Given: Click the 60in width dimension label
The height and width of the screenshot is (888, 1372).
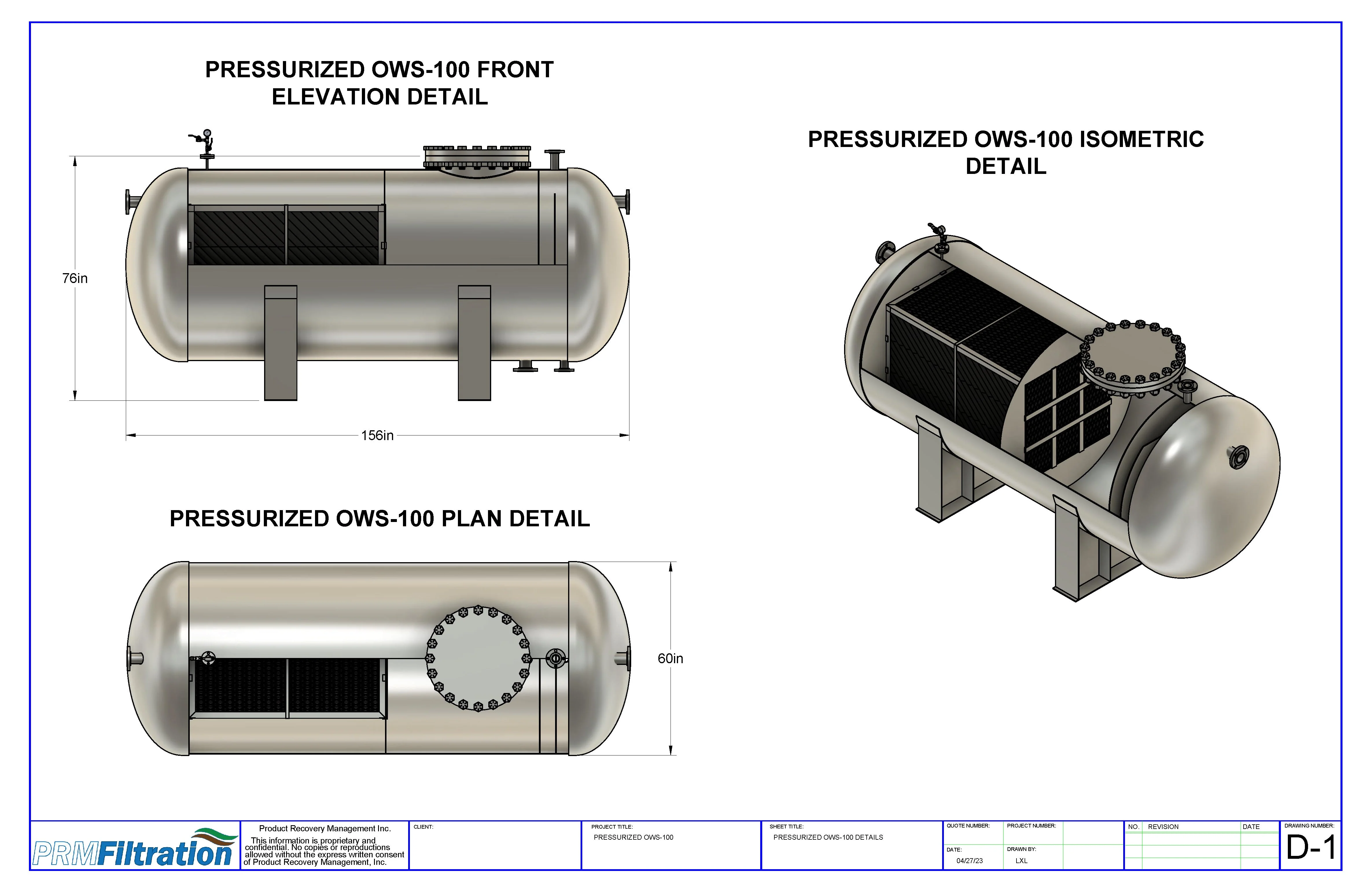Looking at the screenshot, I should 671,659.
